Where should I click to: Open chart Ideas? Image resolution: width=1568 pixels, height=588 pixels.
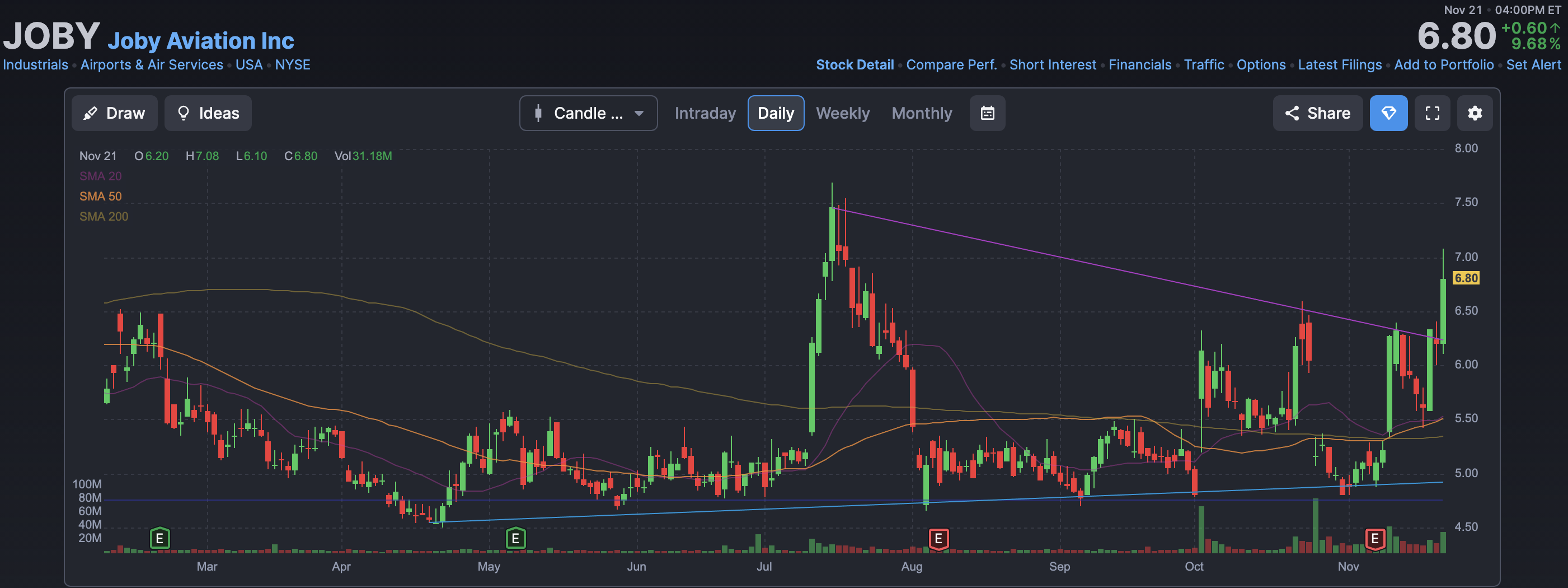click(x=208, y=113)
